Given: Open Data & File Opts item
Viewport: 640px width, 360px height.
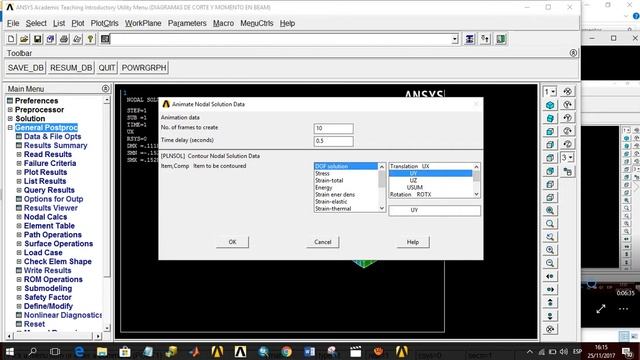Looking at the screenshot, I should pos(52,136).
